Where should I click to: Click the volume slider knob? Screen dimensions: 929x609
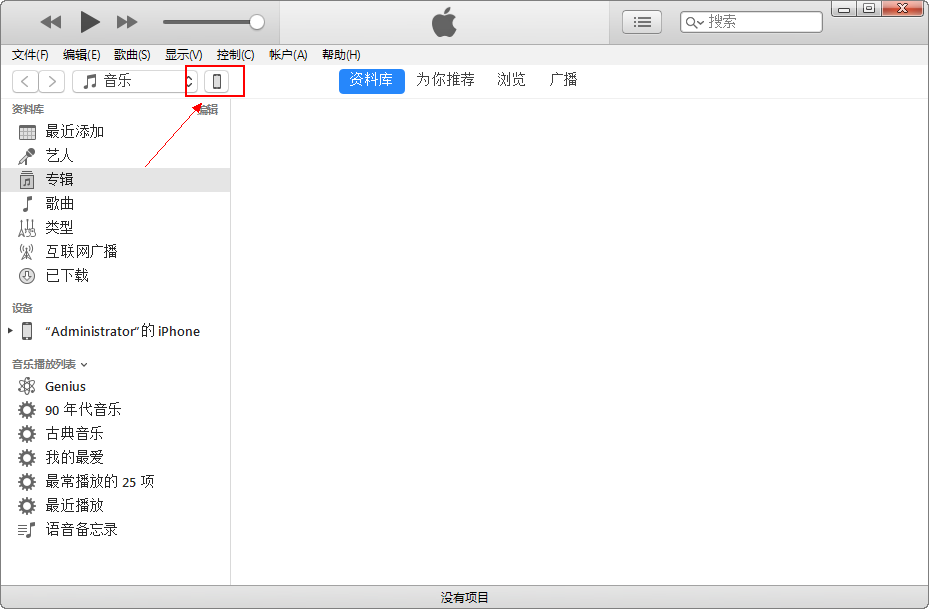pos(257,23)
